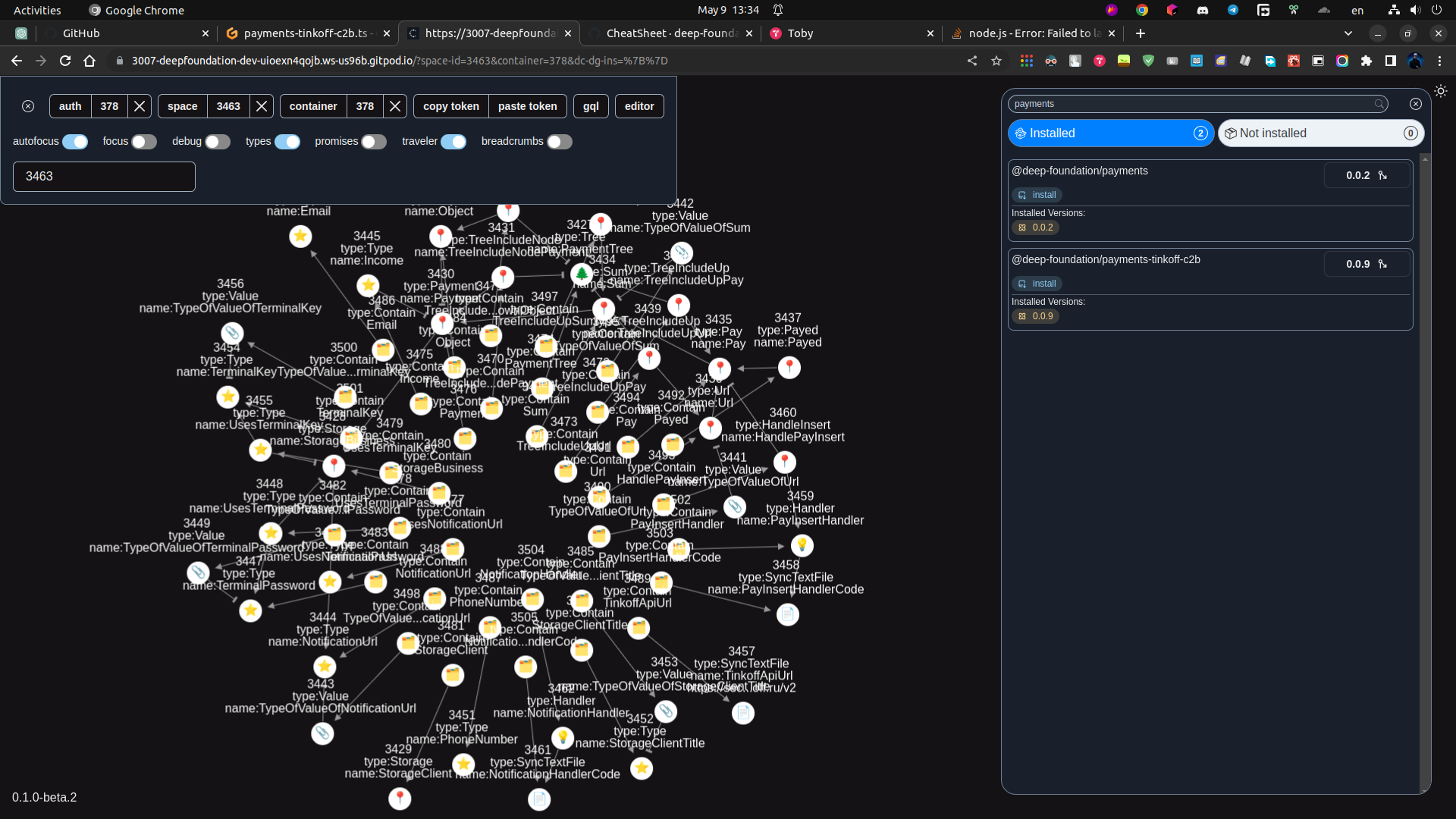This screenshot has height=819, width=1456.
Task: Remove the auth 378 link with X
Action: click(140, 106)
